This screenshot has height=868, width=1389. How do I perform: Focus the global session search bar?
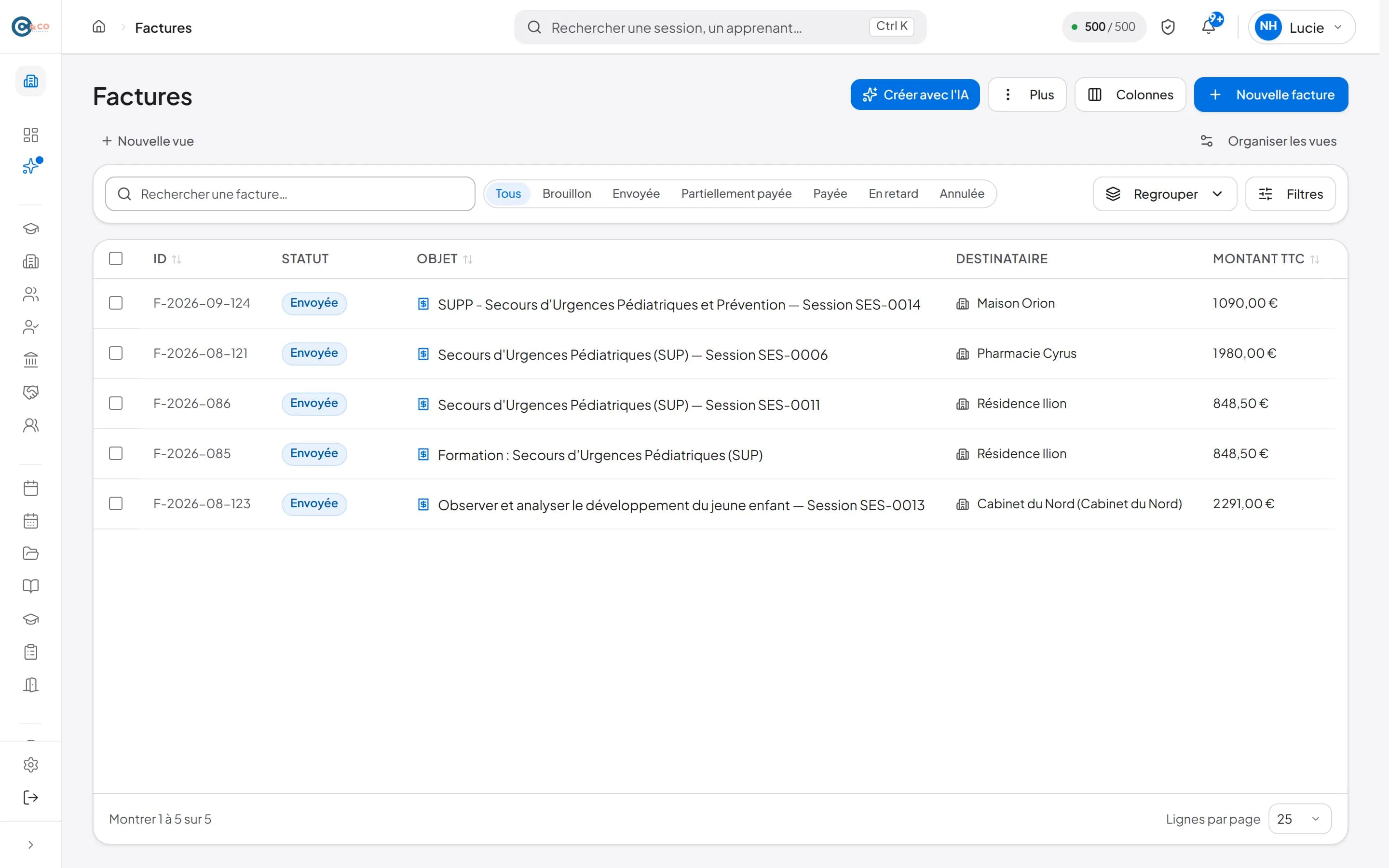point(720,27)
